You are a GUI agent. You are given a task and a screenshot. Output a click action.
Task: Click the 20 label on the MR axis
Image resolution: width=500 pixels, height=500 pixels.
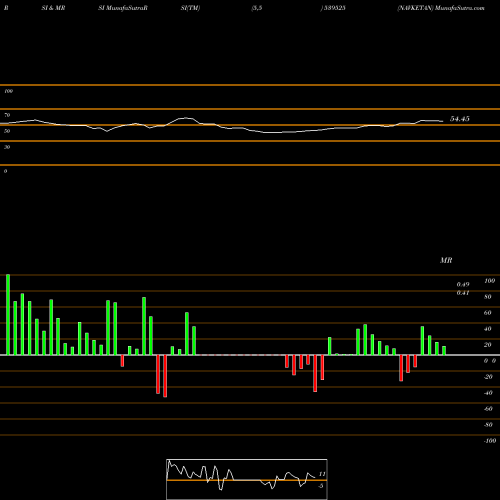tap(488, 345)
